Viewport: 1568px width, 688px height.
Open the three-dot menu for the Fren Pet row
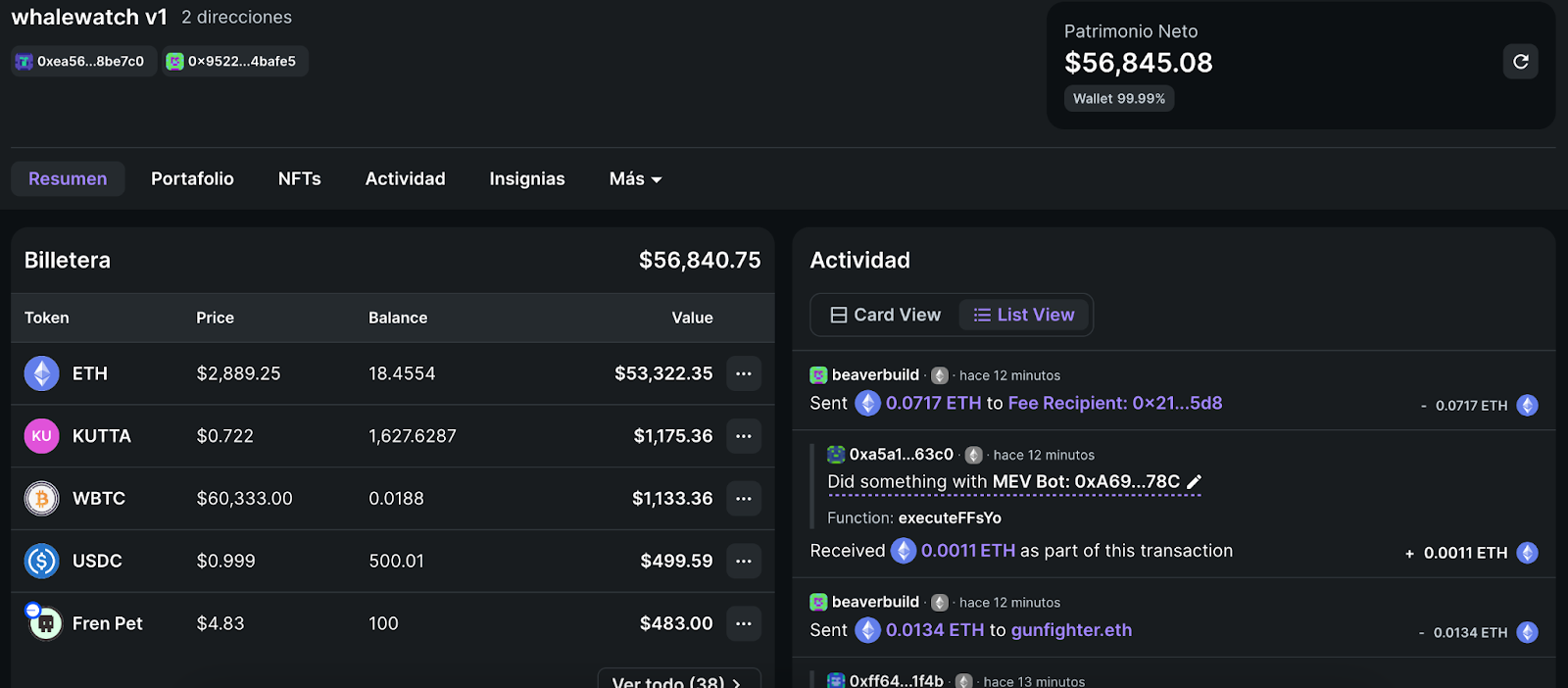coord(744,623)
